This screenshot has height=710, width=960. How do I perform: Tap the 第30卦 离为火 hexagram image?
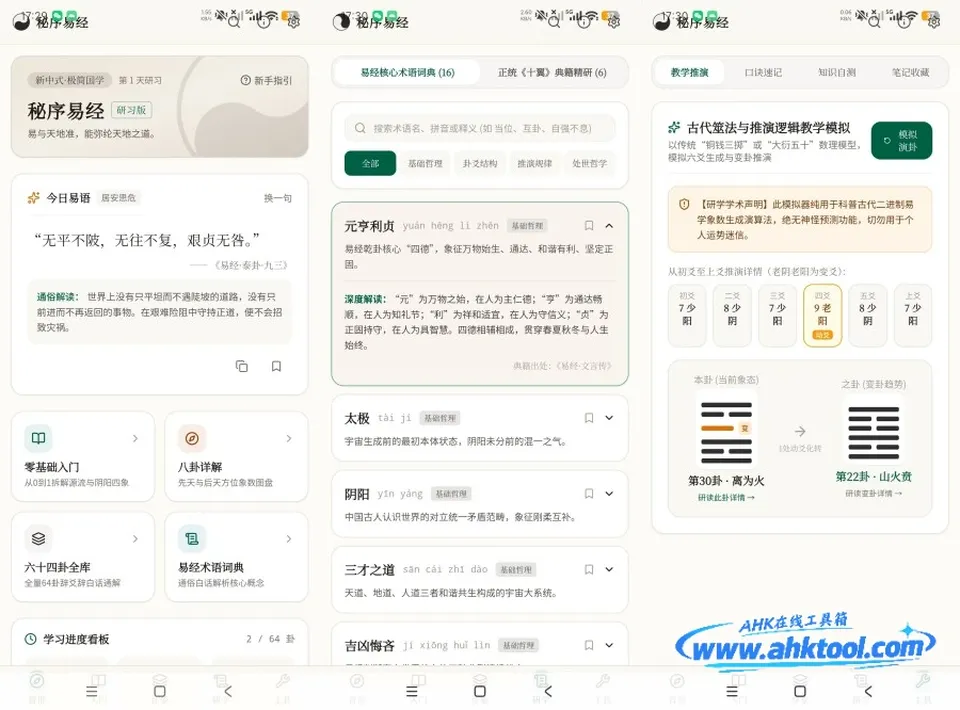click(x=726, y=432)
